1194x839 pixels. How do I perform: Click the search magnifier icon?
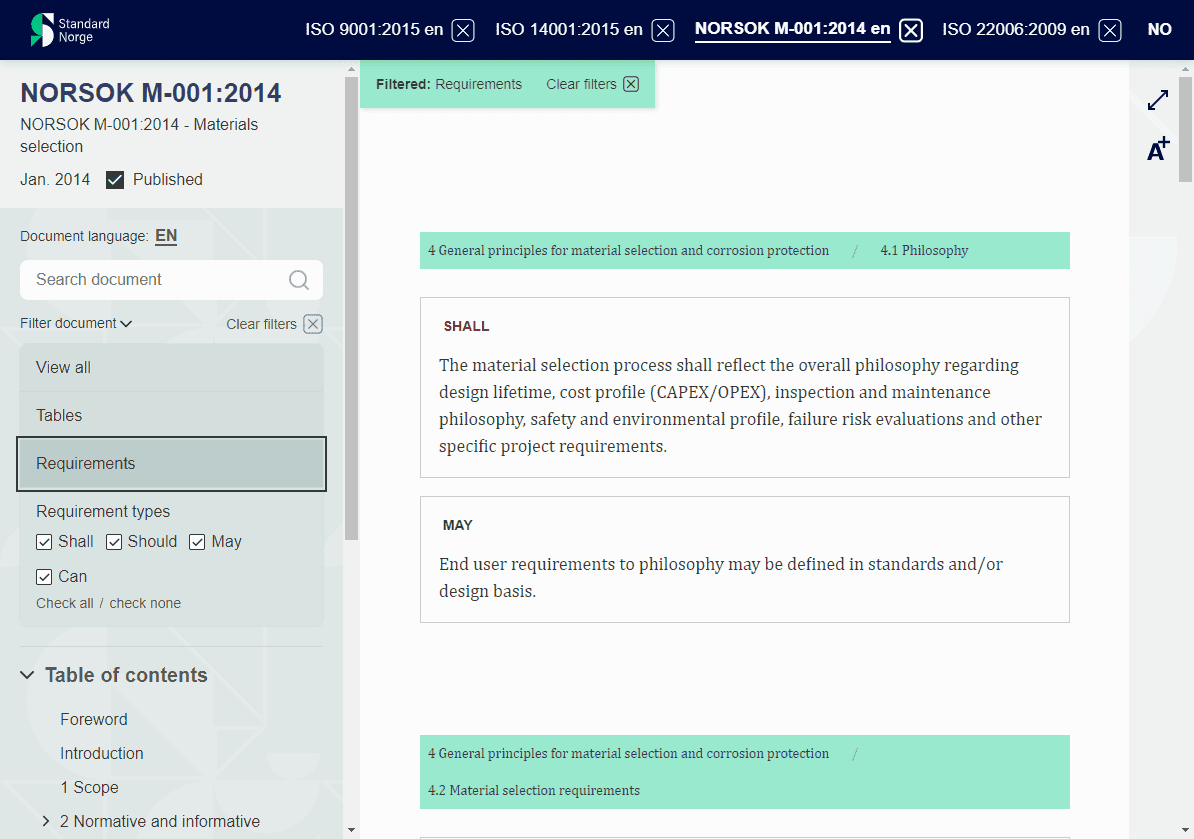tap(298, 280)
